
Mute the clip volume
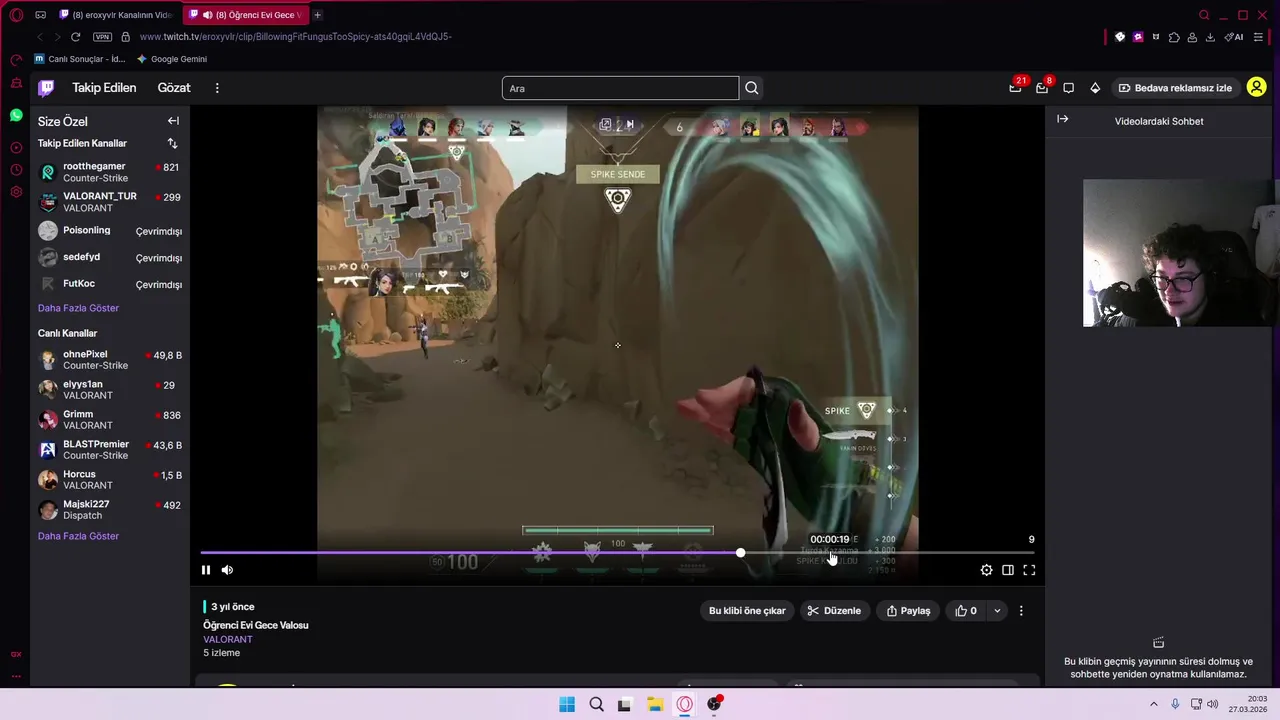coord(227,570)
